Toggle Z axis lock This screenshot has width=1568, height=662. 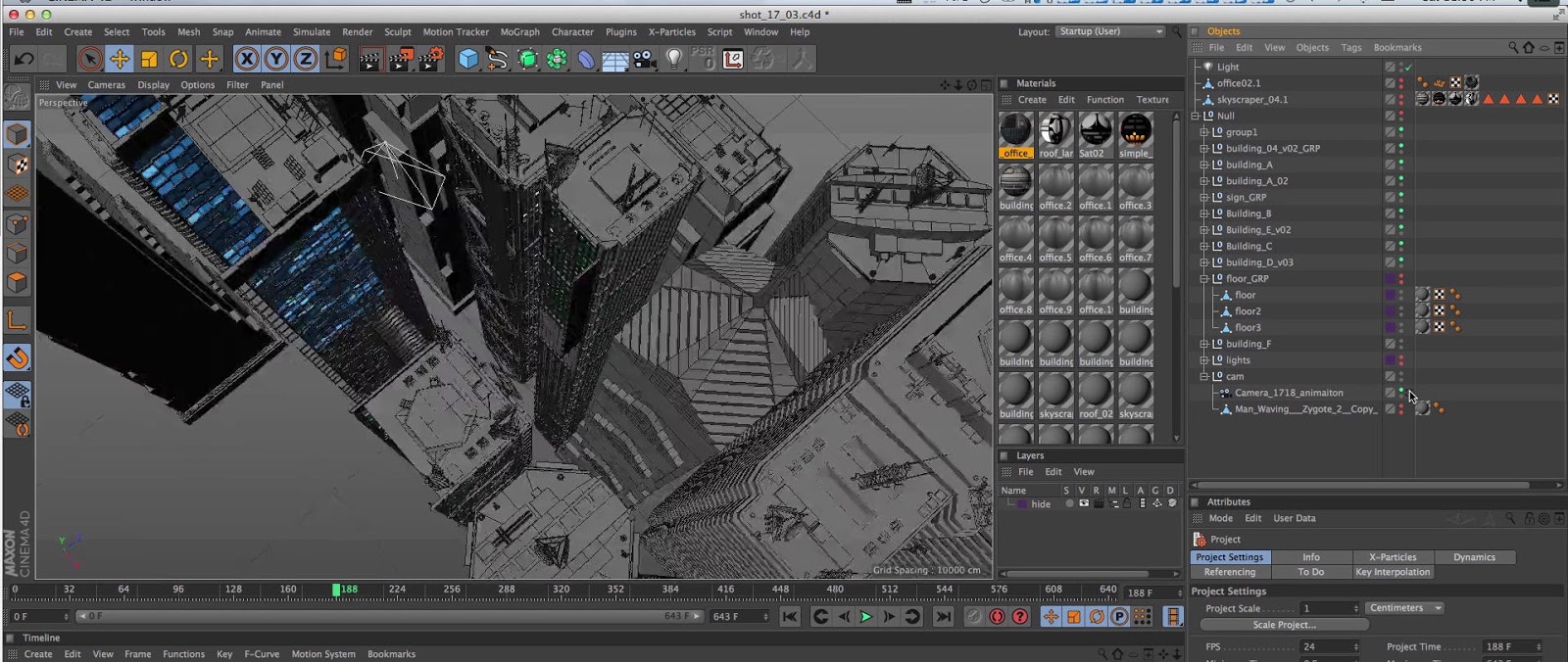pos(306,60)
